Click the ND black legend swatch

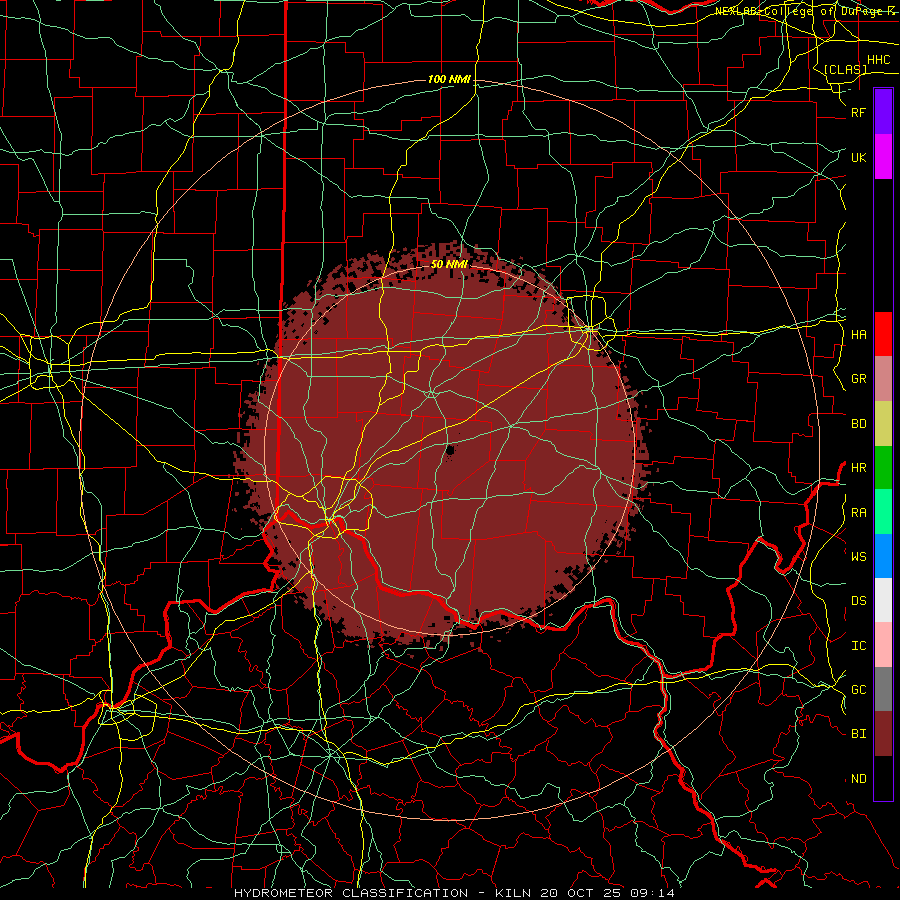[883, 778]
